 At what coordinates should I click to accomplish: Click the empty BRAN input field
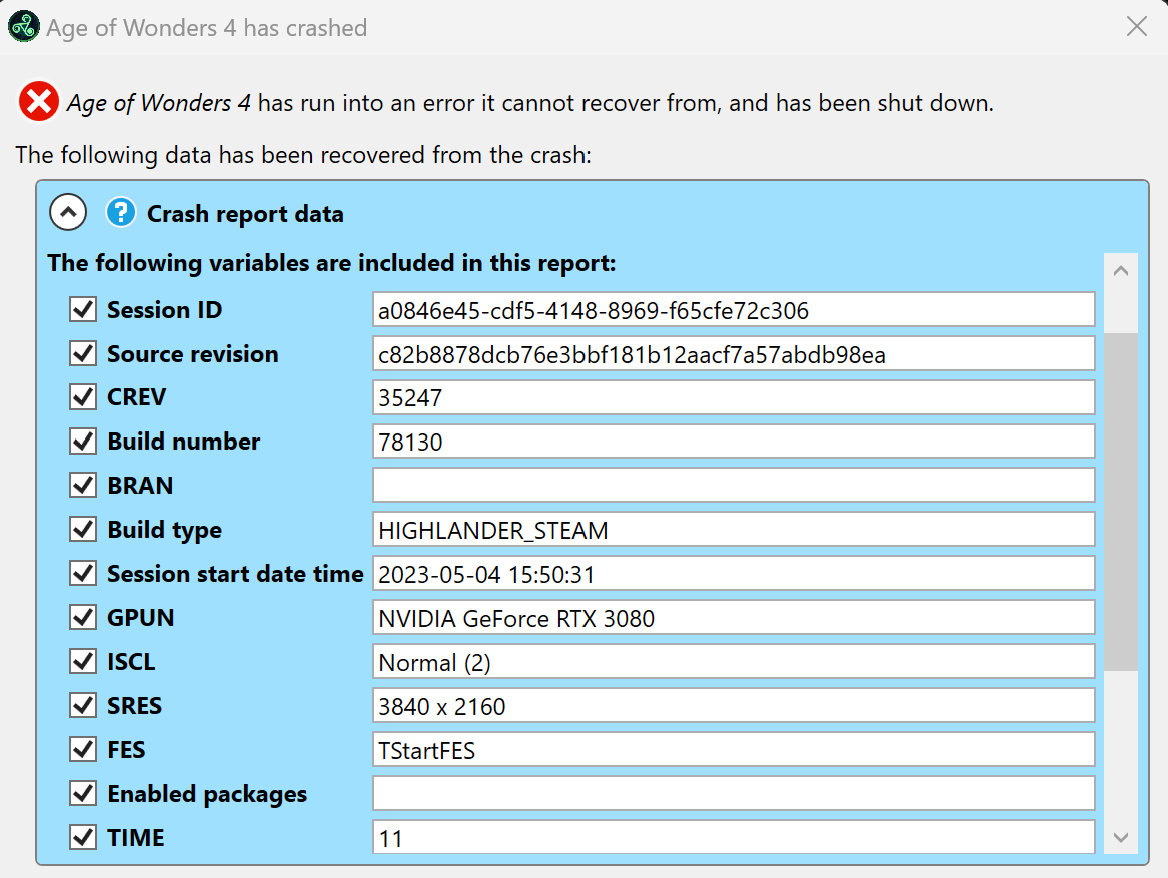tap(733, 485)
